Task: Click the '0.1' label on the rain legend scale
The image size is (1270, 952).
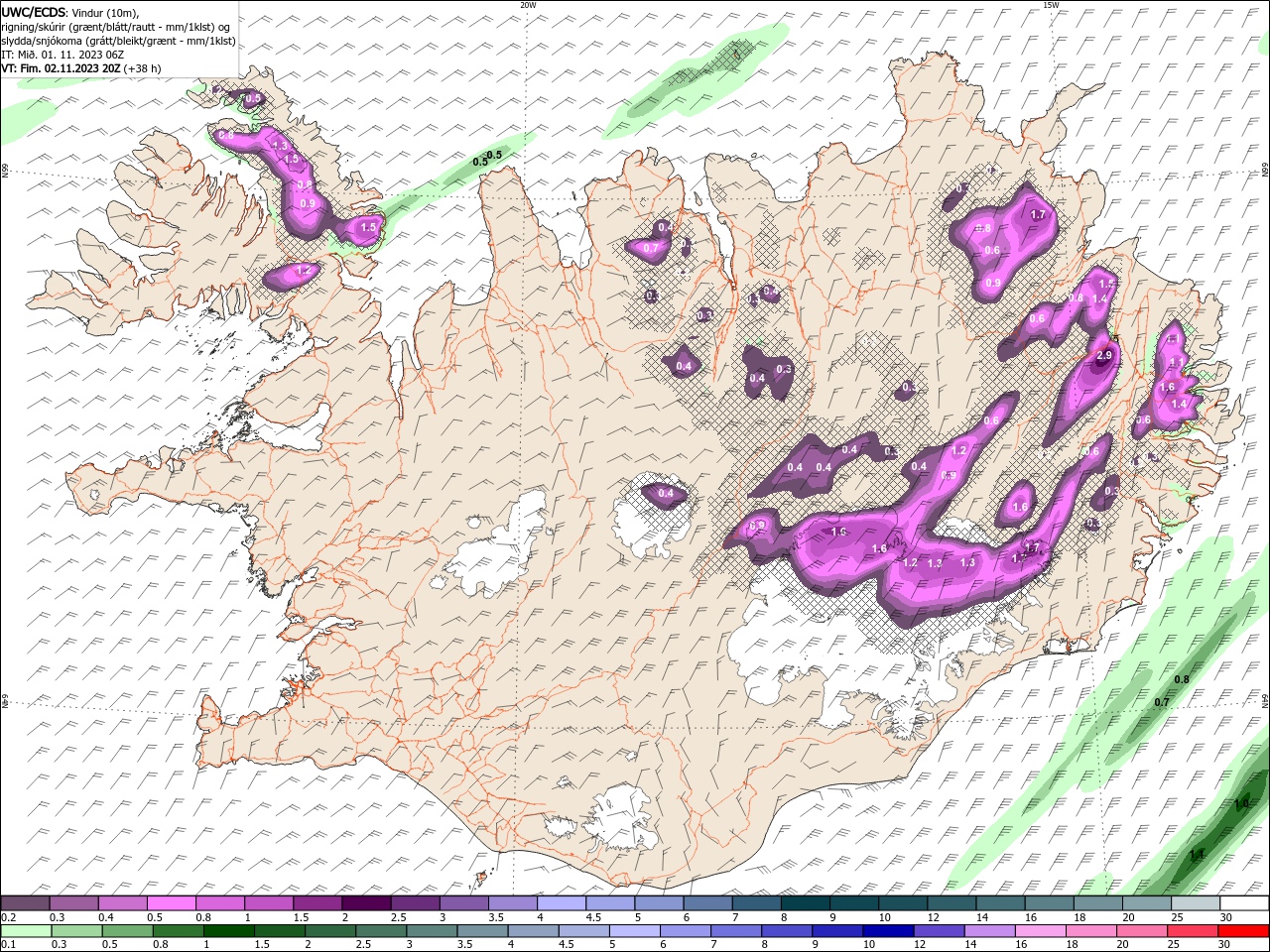Action: [9, 945]
